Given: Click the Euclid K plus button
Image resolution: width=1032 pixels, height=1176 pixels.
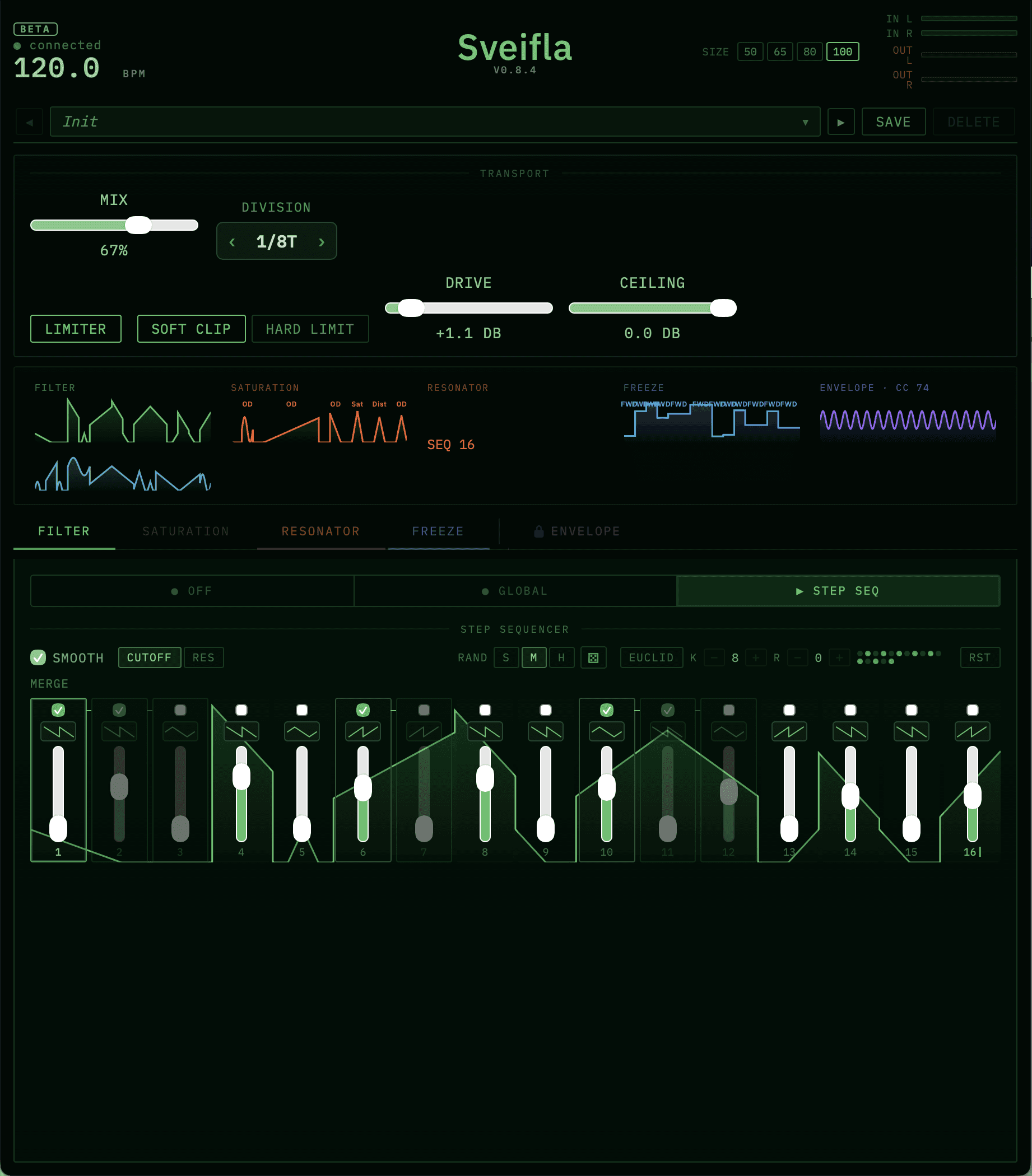Looking at the screenshot, I should [756, 657].
